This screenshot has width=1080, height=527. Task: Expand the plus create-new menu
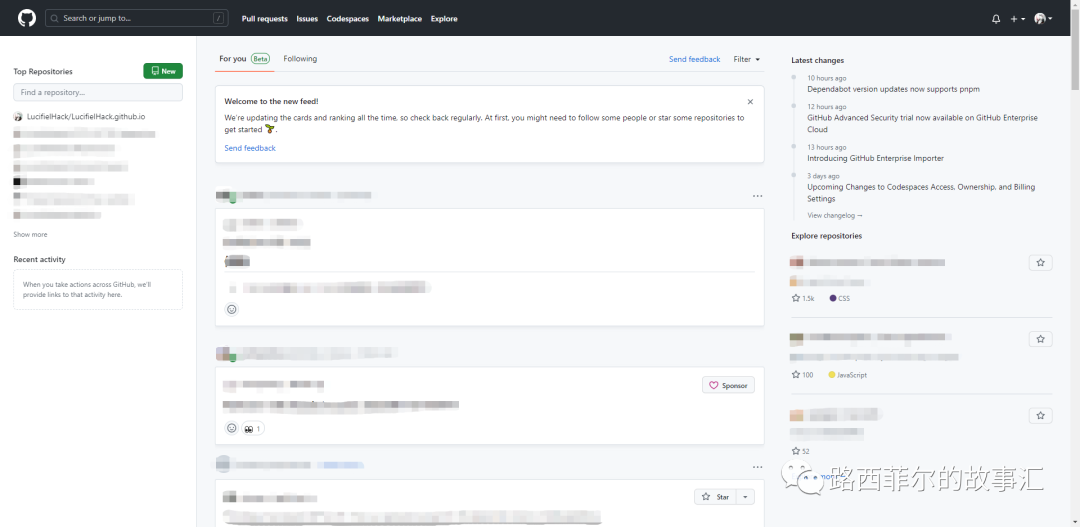[x=1017, y=19]
